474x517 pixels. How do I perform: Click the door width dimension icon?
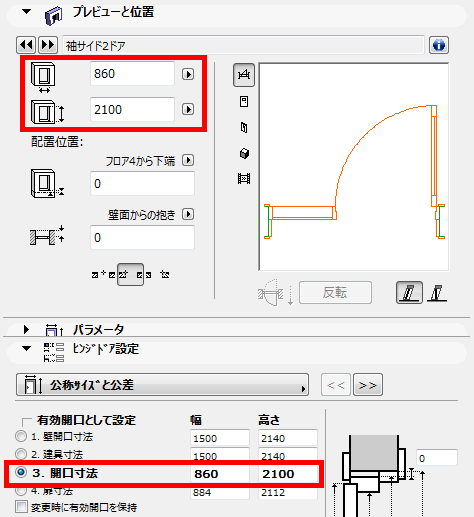pyautogui.click(x=43, y=77)
